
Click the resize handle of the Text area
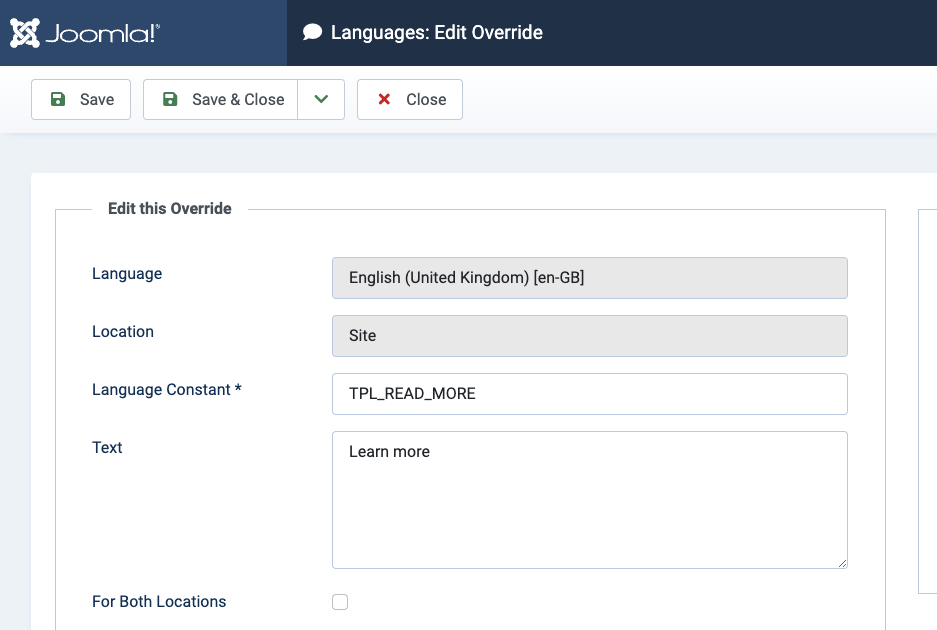(x=842, y=563)
